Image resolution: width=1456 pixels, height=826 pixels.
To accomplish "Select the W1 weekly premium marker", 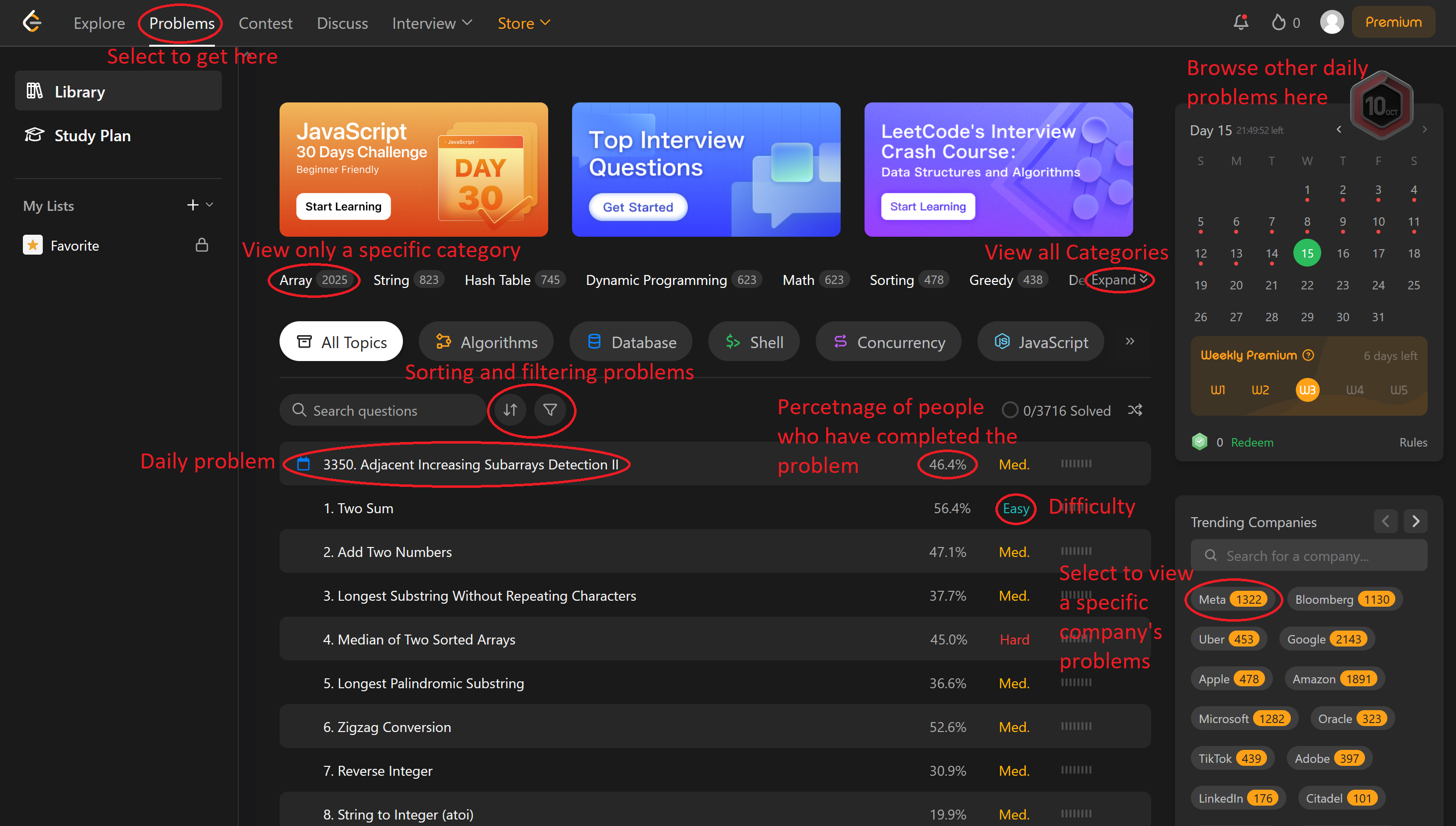I will pyautogui.click(x=1218, y=390).
